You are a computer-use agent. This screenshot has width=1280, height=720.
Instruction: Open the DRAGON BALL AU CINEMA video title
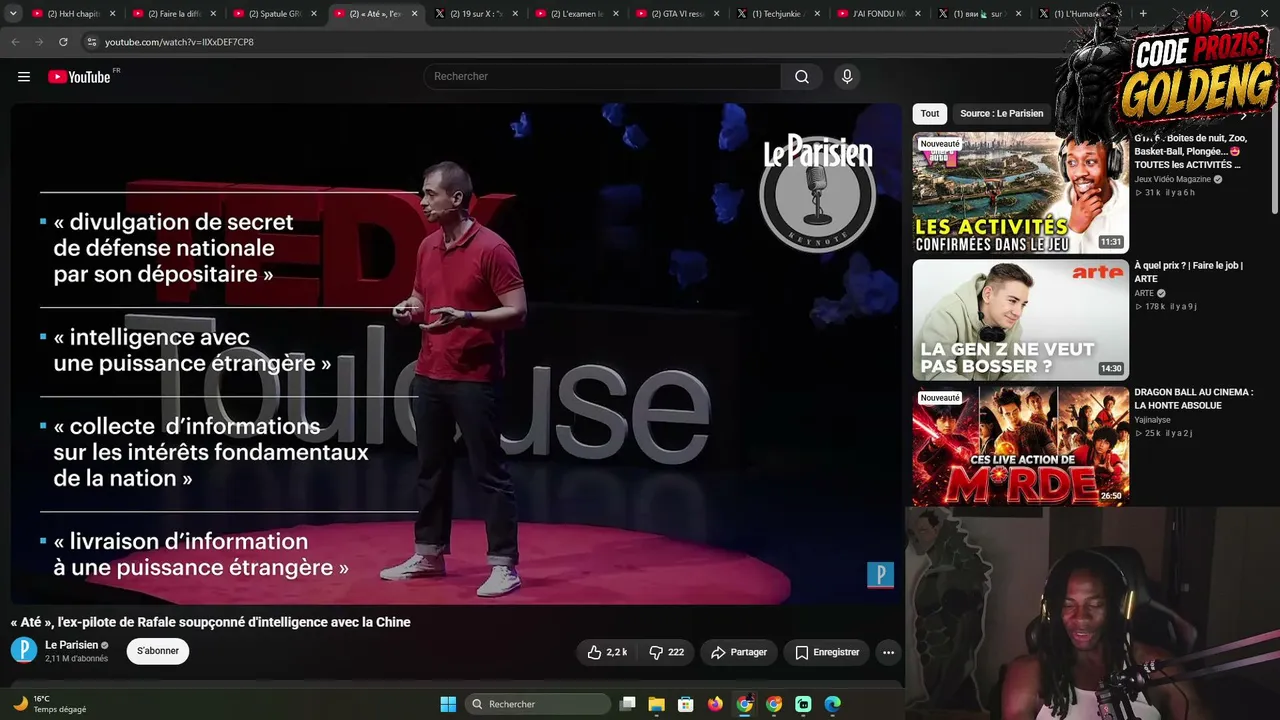[x=1193, y=399]
